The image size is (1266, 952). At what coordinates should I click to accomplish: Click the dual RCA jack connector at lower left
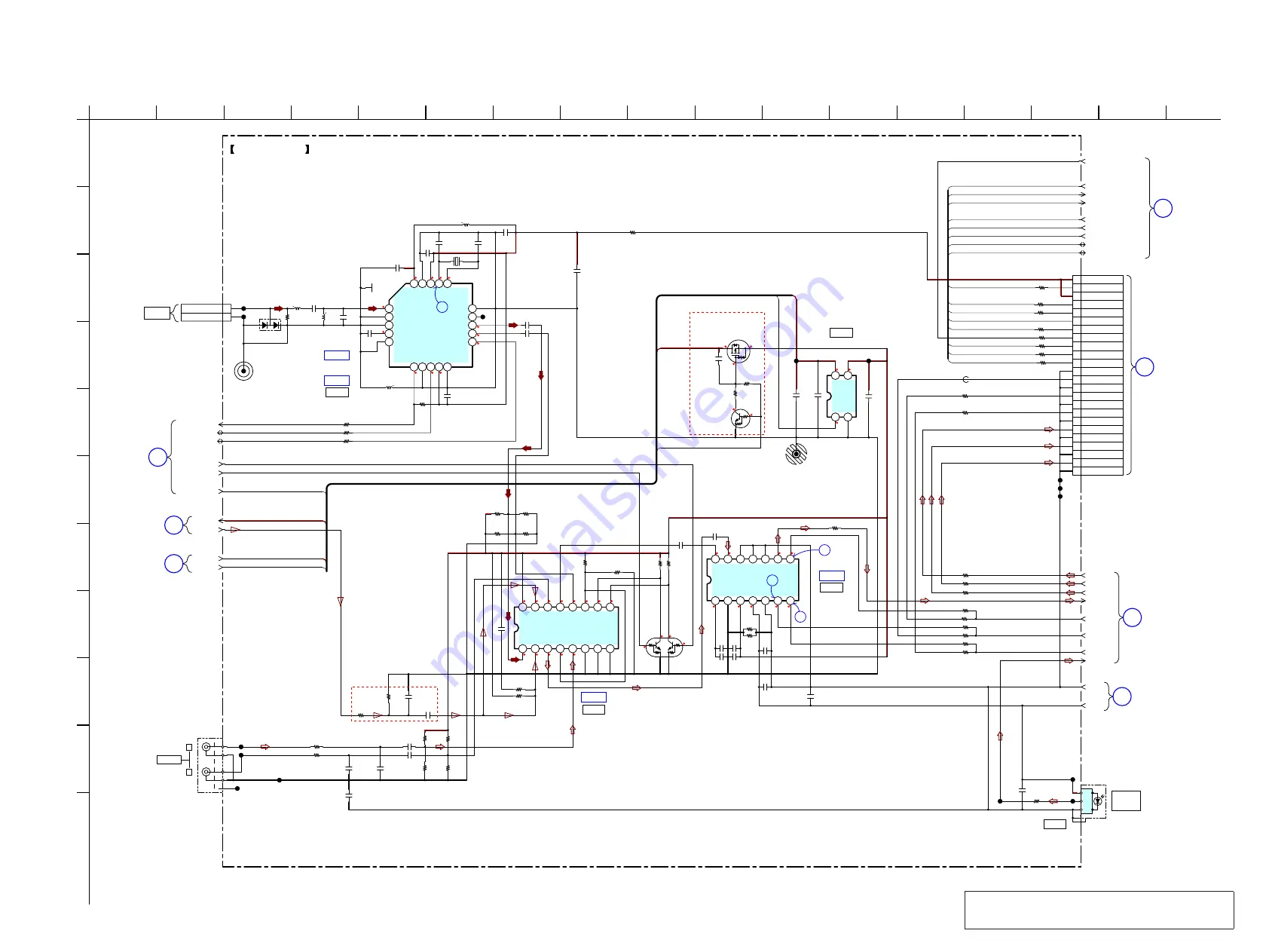click(209, 764)
